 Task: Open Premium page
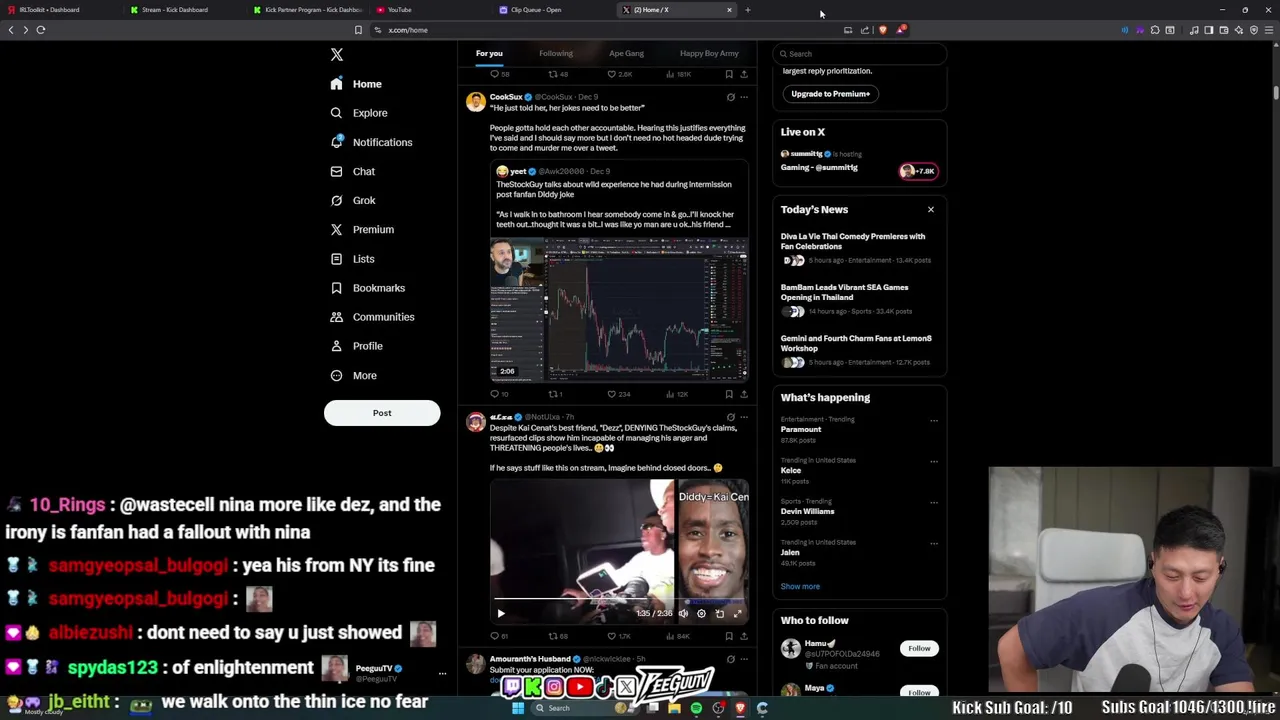click(x=362, y=229)
